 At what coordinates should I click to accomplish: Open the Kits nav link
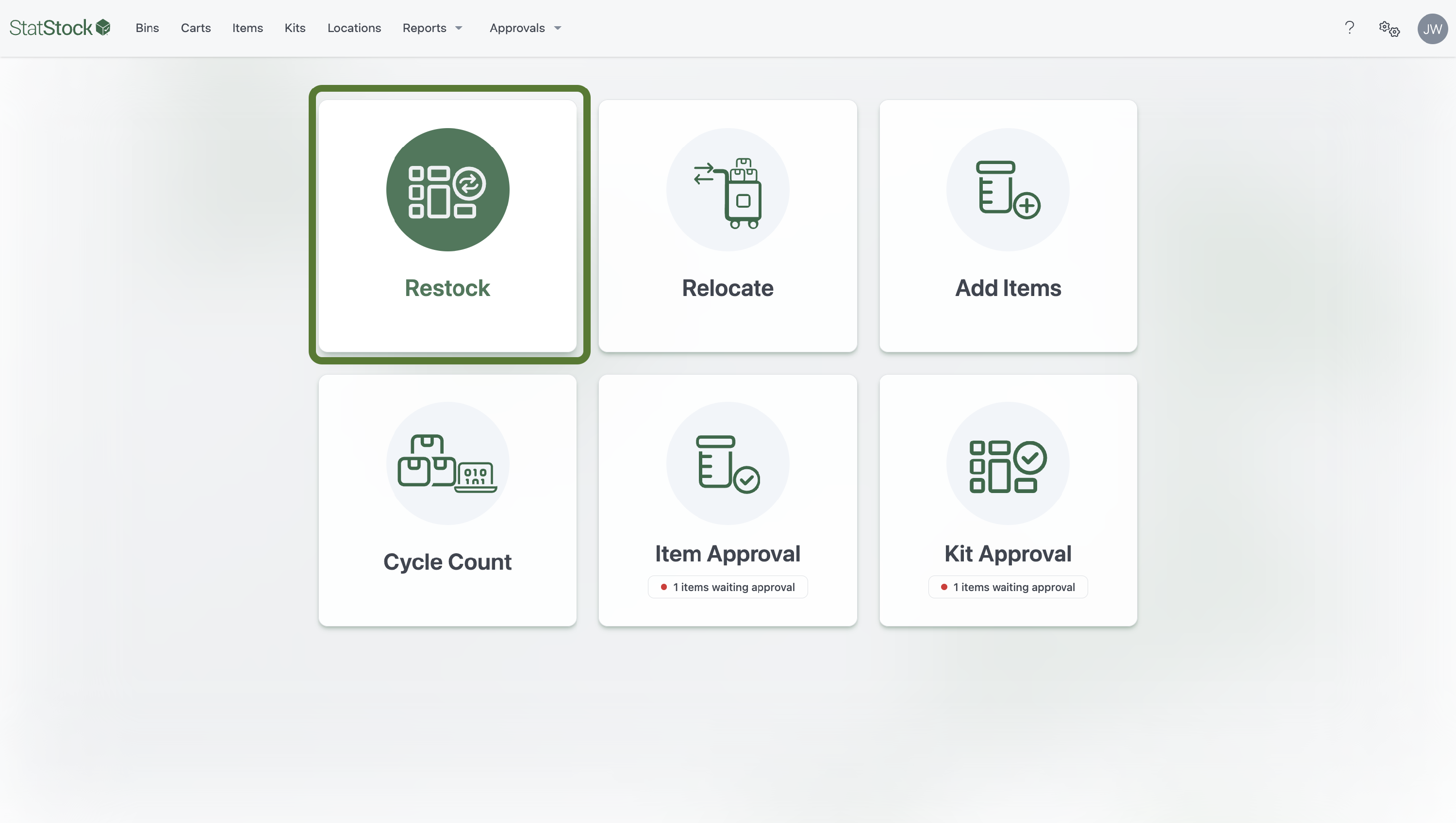click(x=295, y=28)
